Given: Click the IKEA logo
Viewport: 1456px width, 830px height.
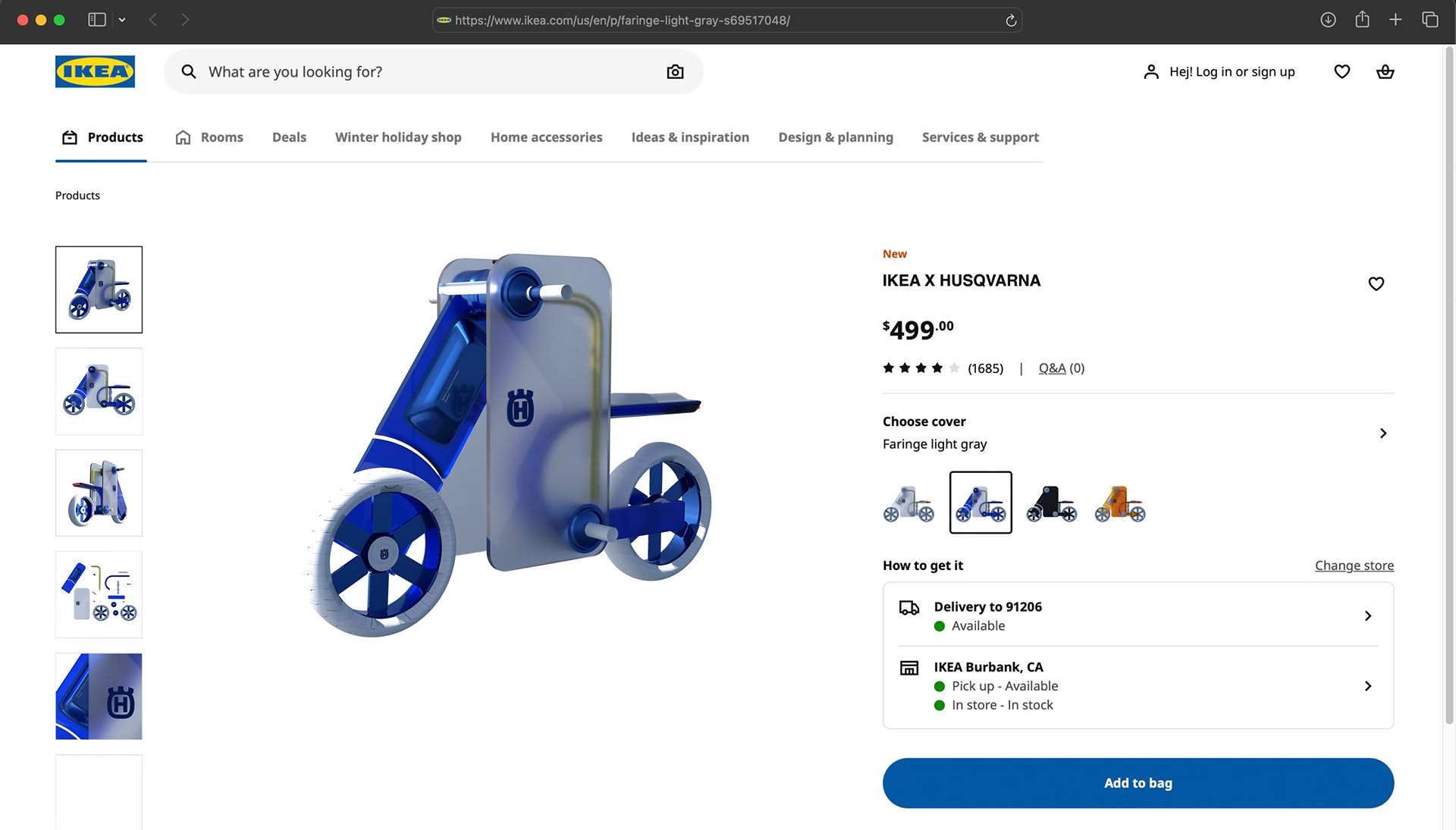Looking at the screenshot, I should (95, 71).
